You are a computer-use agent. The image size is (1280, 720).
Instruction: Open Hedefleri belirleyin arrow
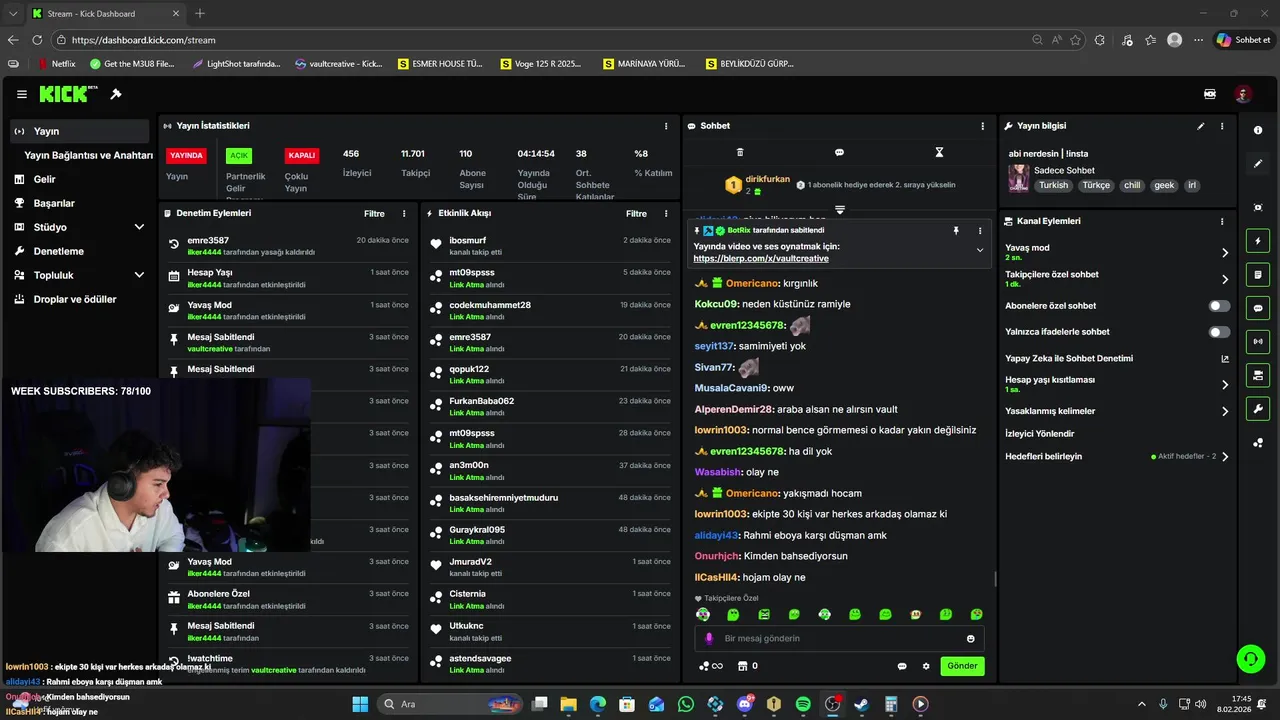point(1225,456)
